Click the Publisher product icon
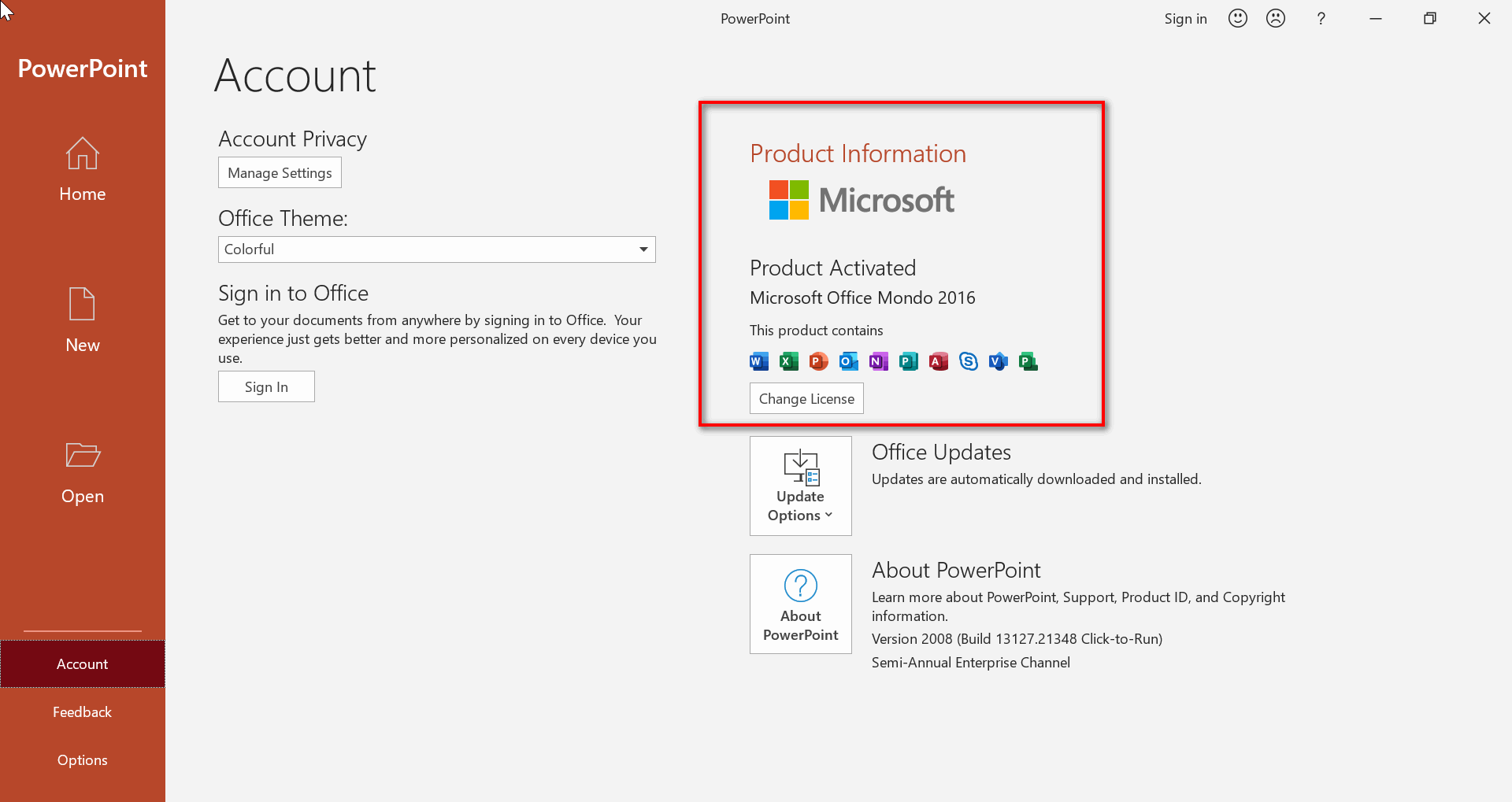Image resolution: width=1512 pixels, height=802 pixels. pos(909,361)
